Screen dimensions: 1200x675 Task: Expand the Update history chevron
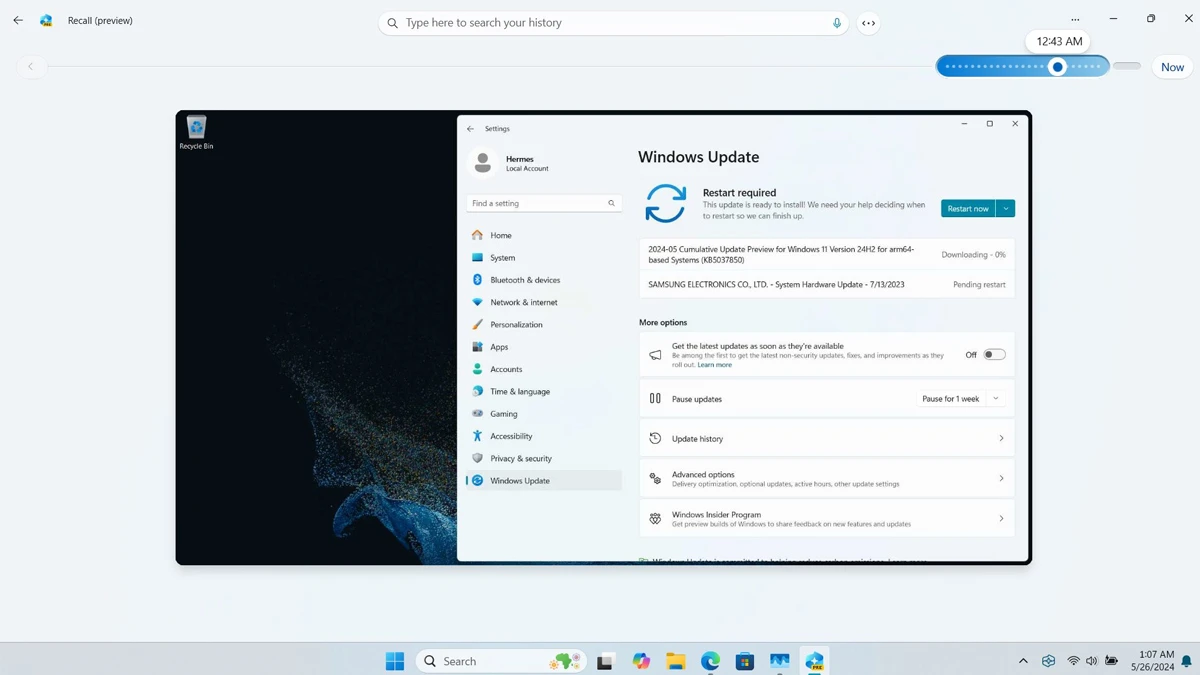pyautogui.click(x=1001, y=438)
